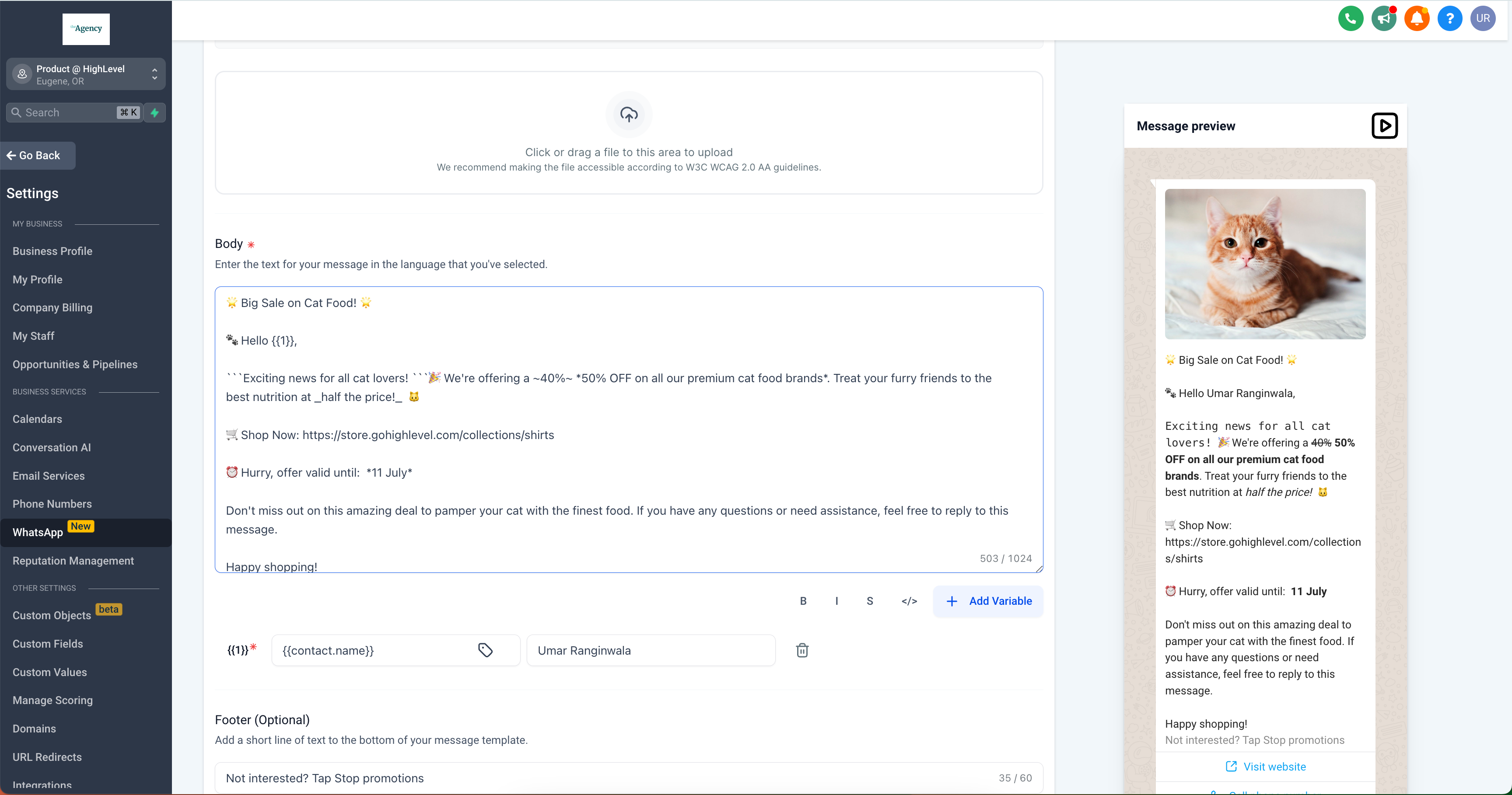Apply bold formatting with B button

pyautogui.click(x=803, y=601)
